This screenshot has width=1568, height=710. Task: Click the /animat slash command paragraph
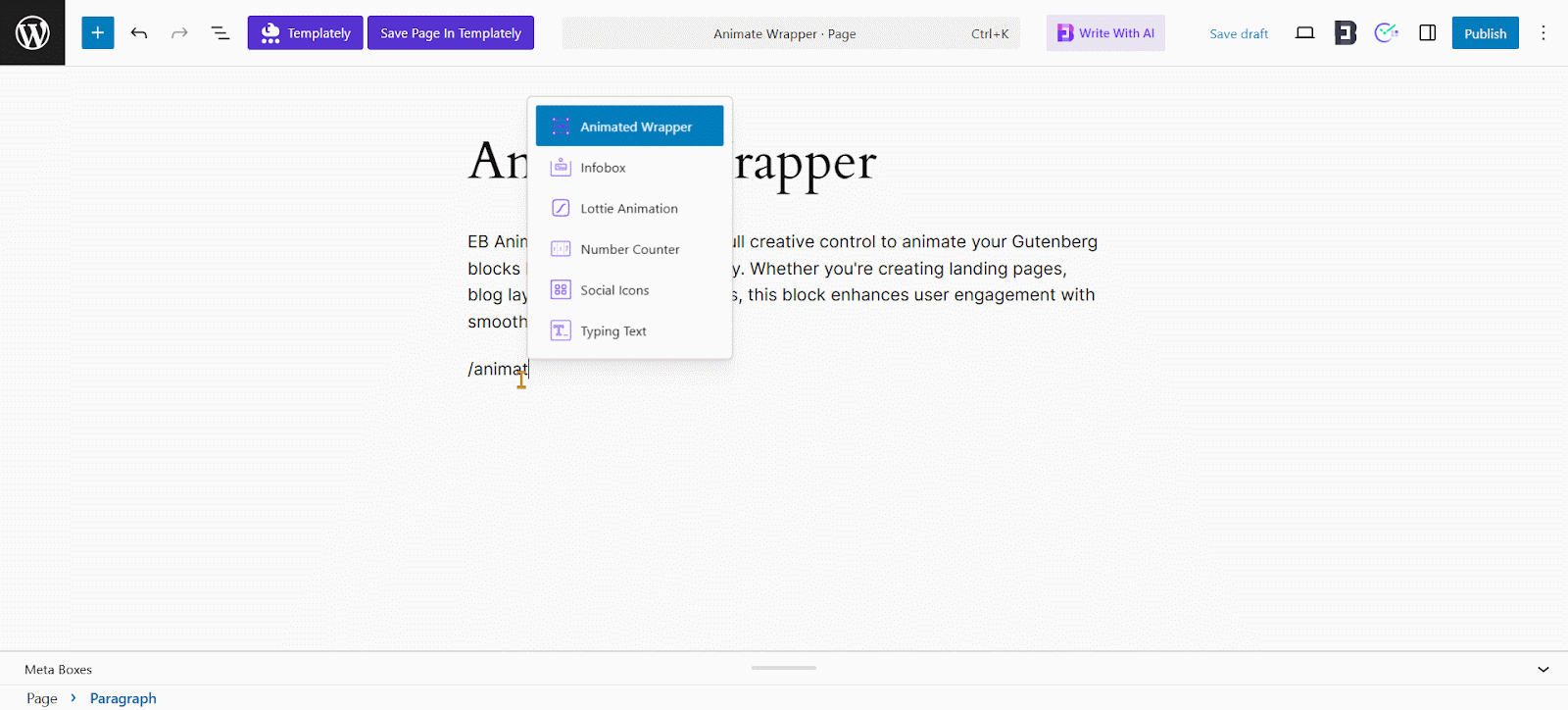(498, 370)
